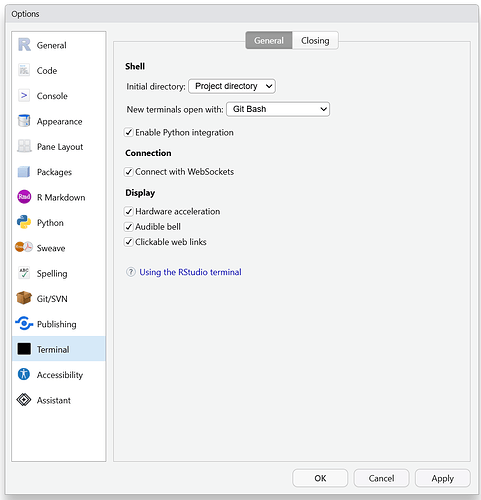
Task: Choose the Git/SVN label in the sidebar
Action: [52, 299]
